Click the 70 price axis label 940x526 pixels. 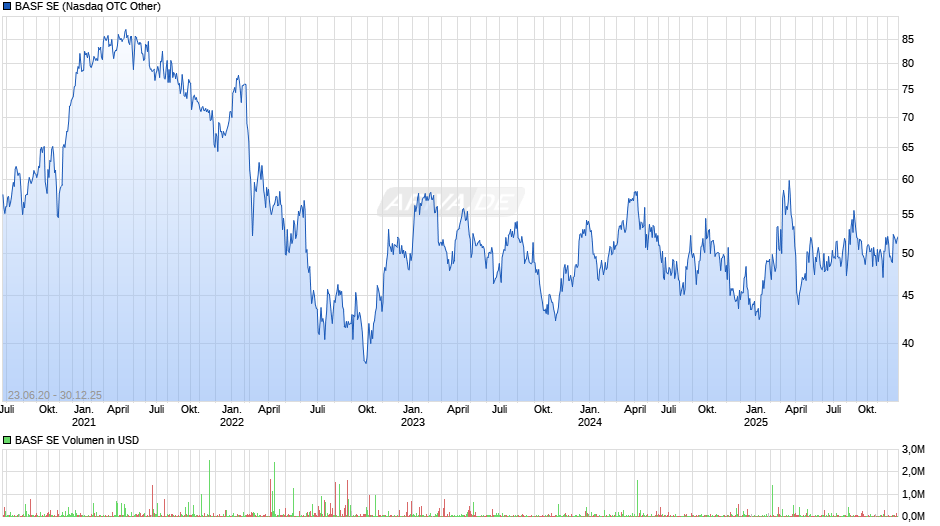[908, 118]
